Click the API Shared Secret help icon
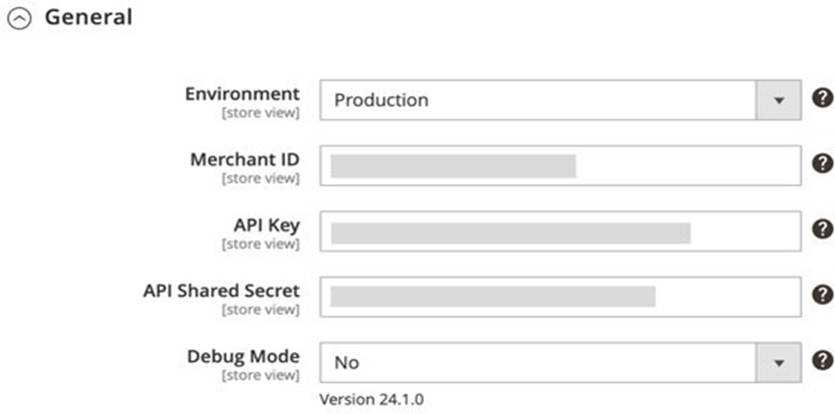The image size is (835, 414). tap(821, 294)
